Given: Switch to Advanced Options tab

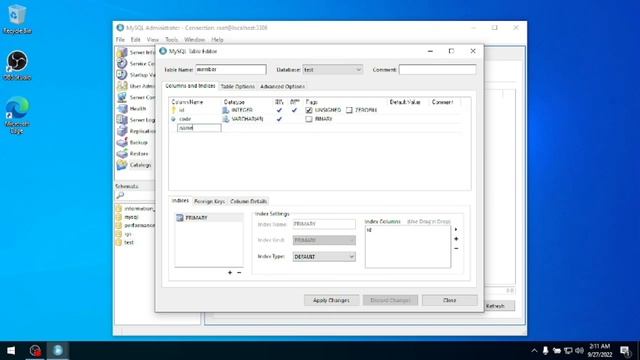Looking at the screenshot, I should (x=282, y=87).
